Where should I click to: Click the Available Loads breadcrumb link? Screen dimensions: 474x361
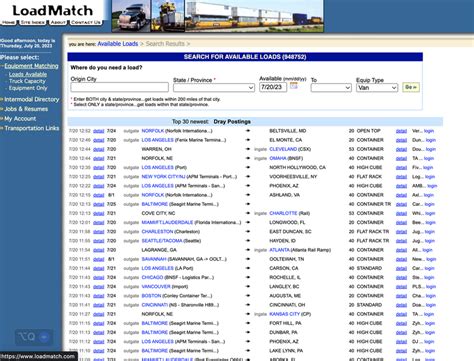pyautogui.click(x=118, y=44)
